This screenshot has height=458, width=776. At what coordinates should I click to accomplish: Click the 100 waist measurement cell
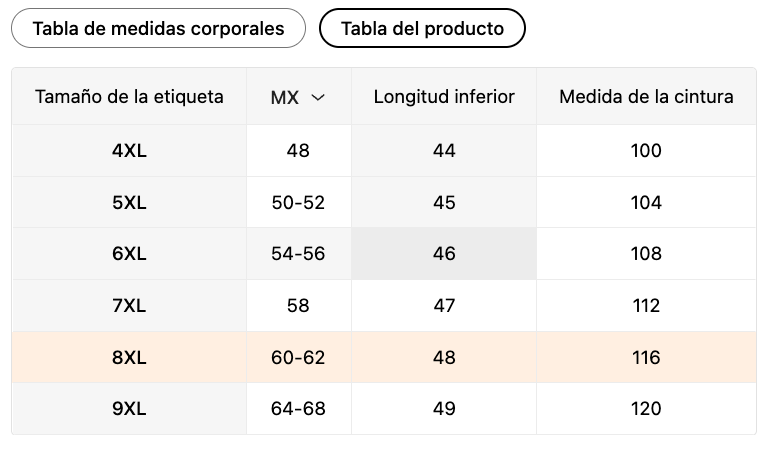click(x=646, y=151)
